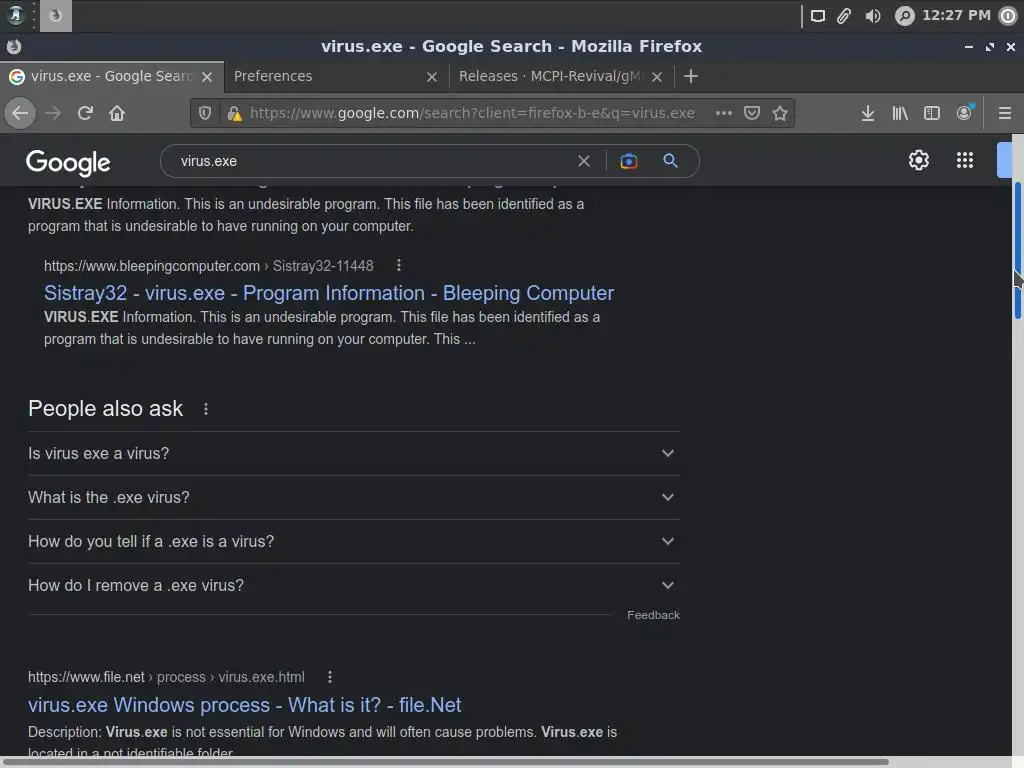View site security lock warning info
The image size is (1024, 768).
pos(234,114)
